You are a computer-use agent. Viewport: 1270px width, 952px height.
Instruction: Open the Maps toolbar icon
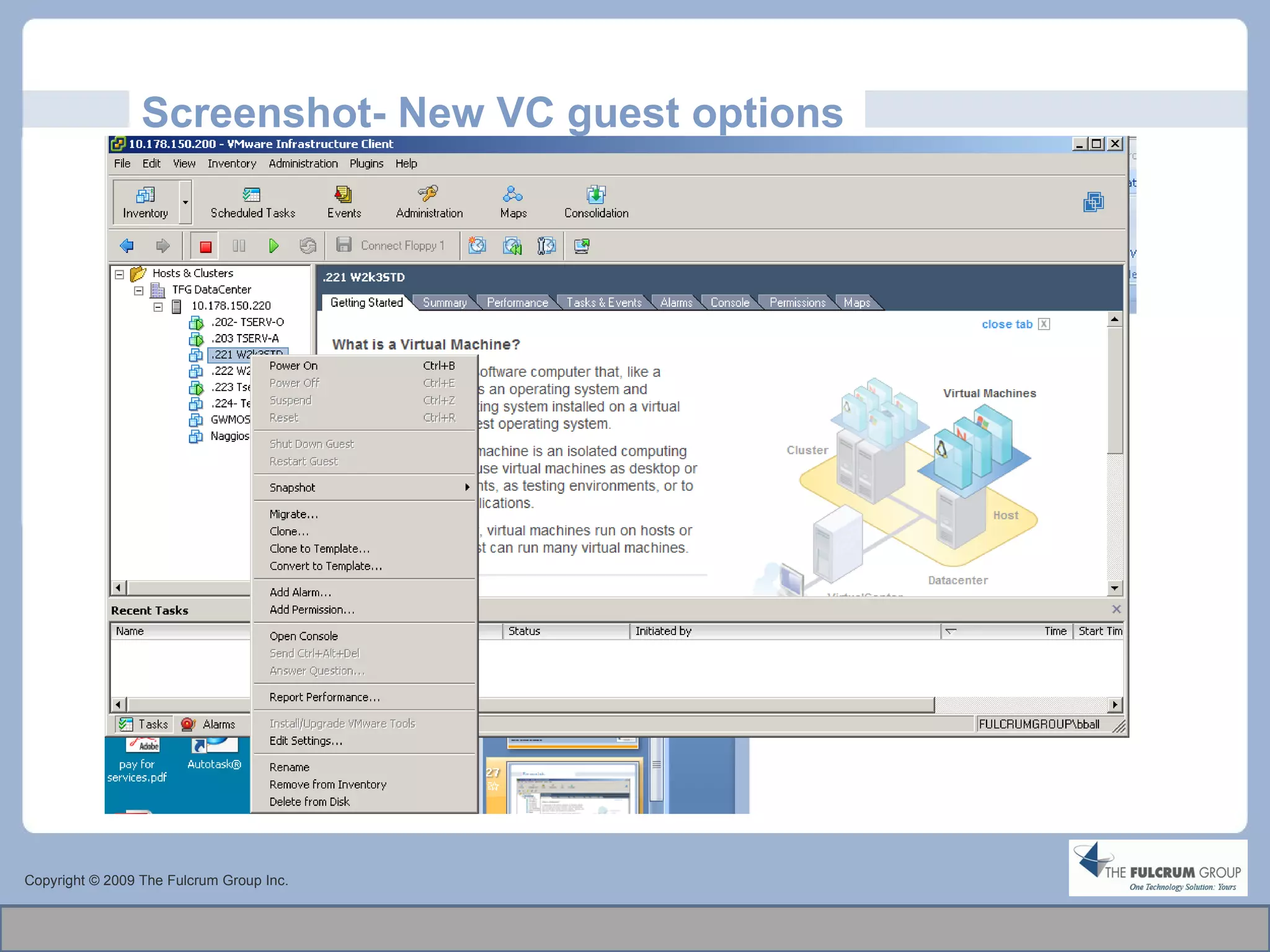(x=513, y=202)
